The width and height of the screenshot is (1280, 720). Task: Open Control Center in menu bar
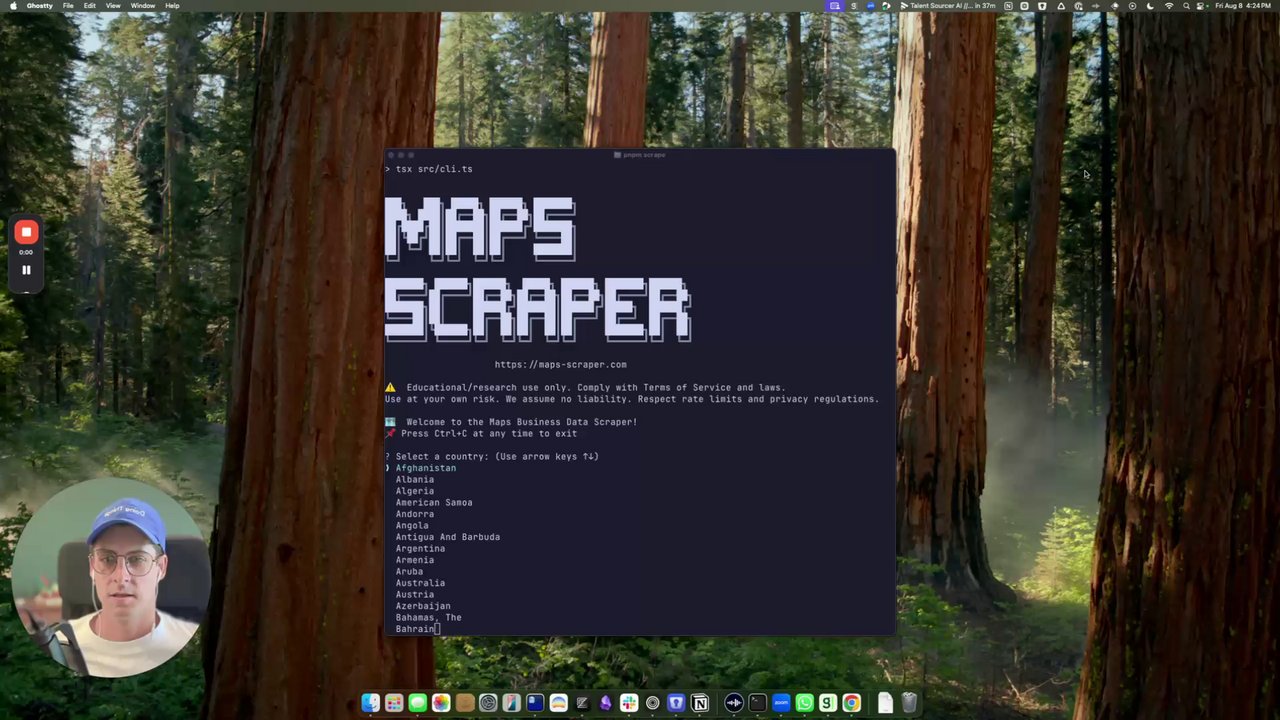pos(1201,6)
